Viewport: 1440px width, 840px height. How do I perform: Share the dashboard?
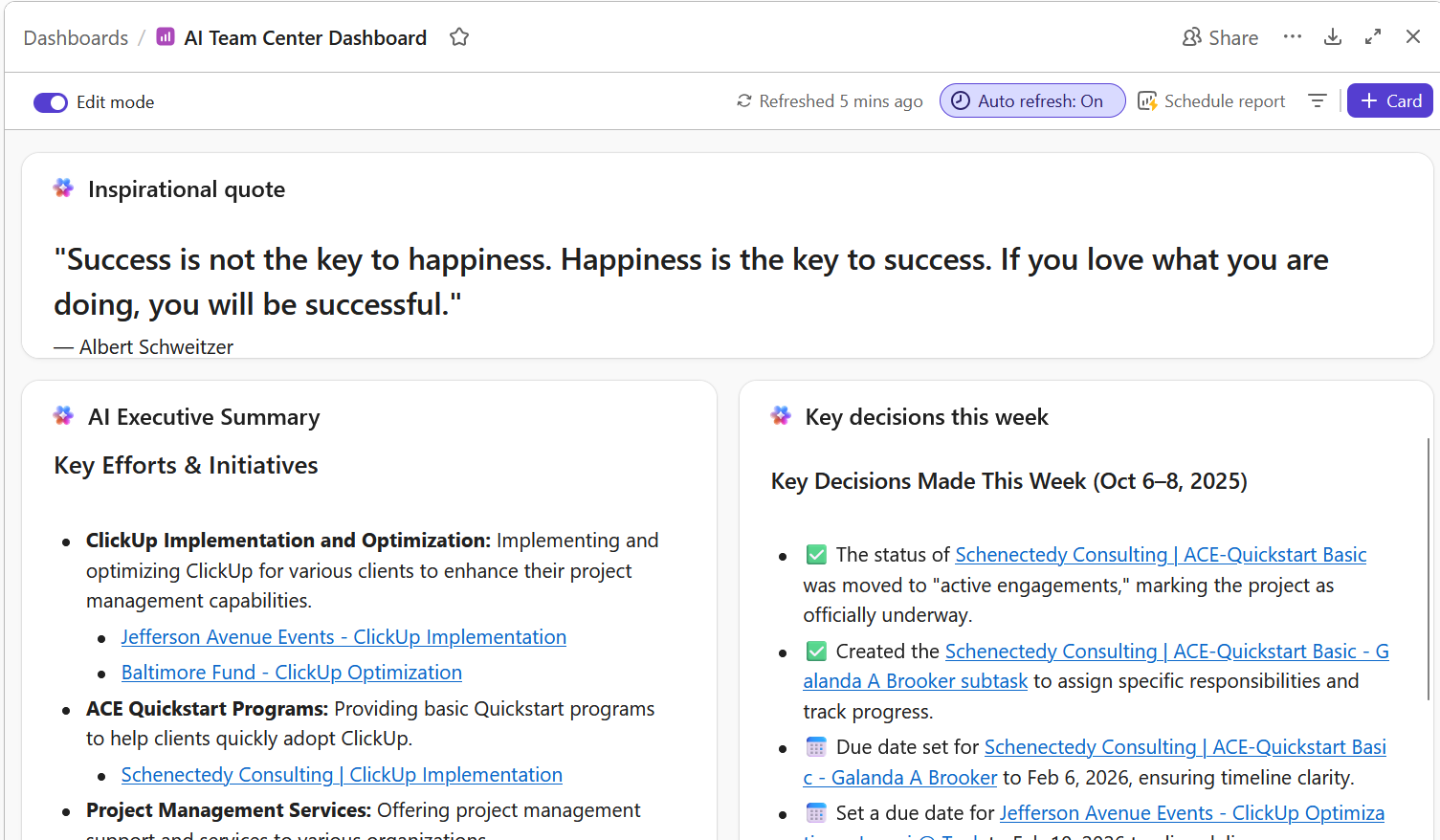coord(1220,37)
